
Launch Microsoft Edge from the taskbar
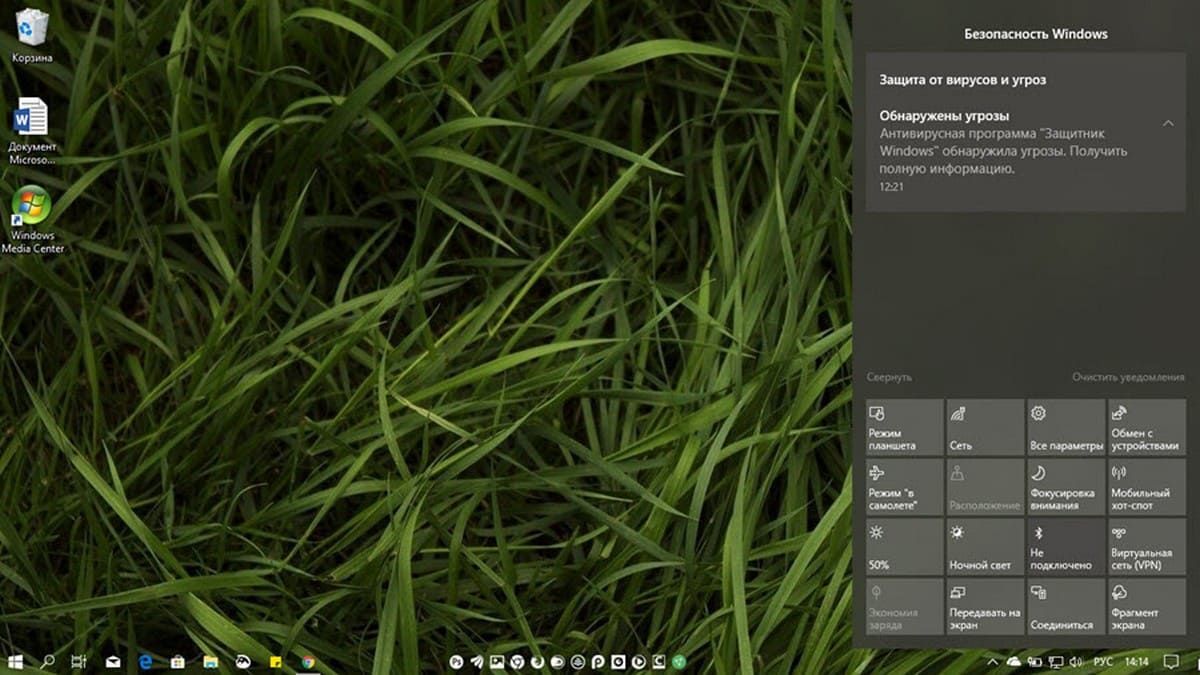click(x=145, y=662)
